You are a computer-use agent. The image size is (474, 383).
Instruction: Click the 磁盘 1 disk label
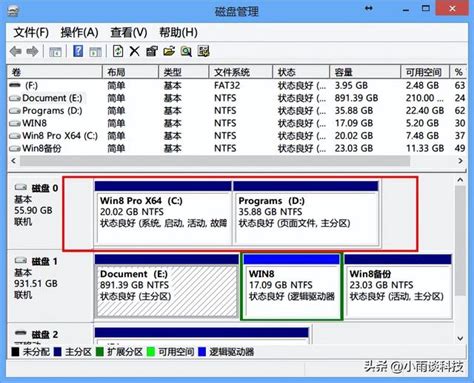click(44, 262)
